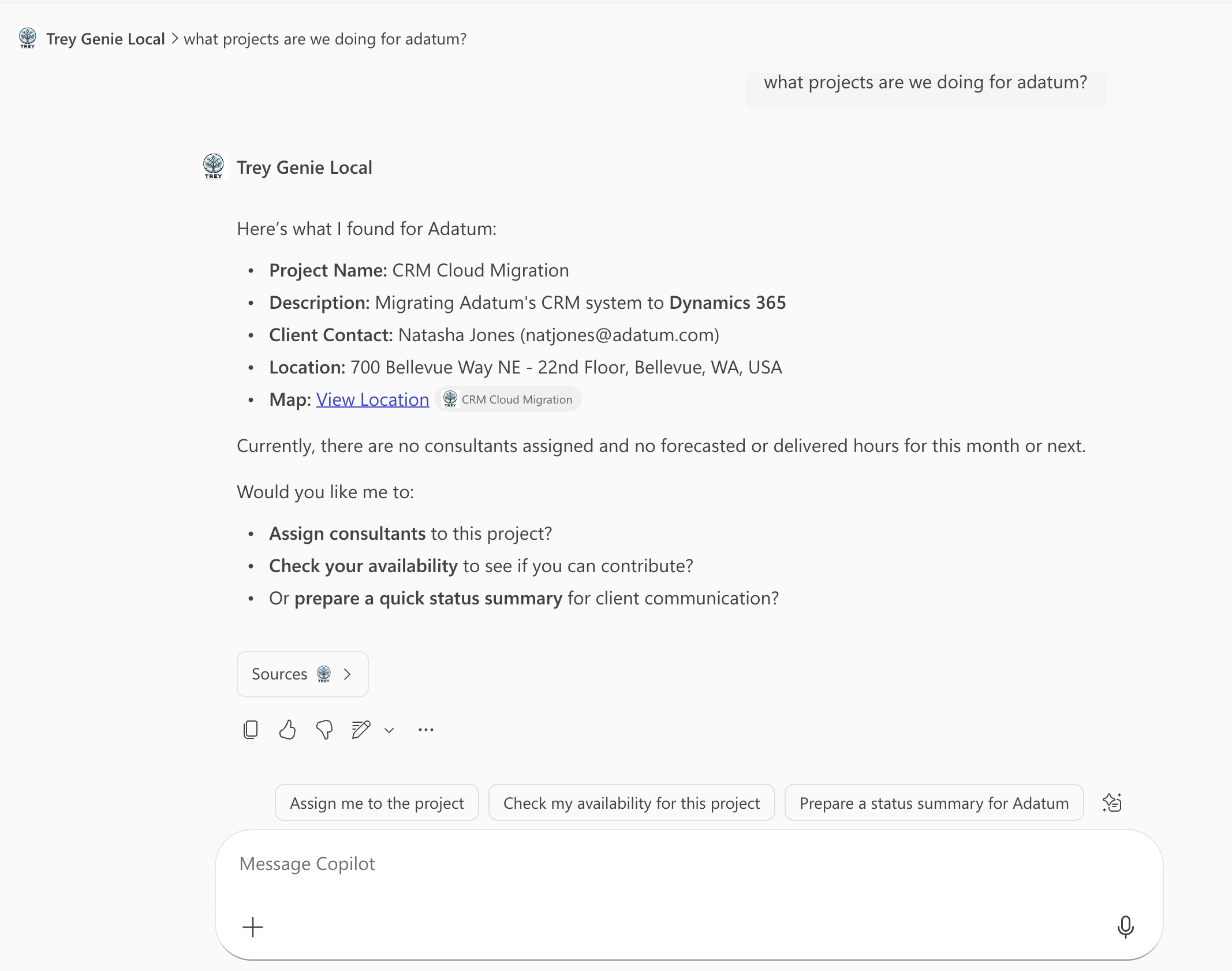Click Assign me to the project

click(376, 802)
